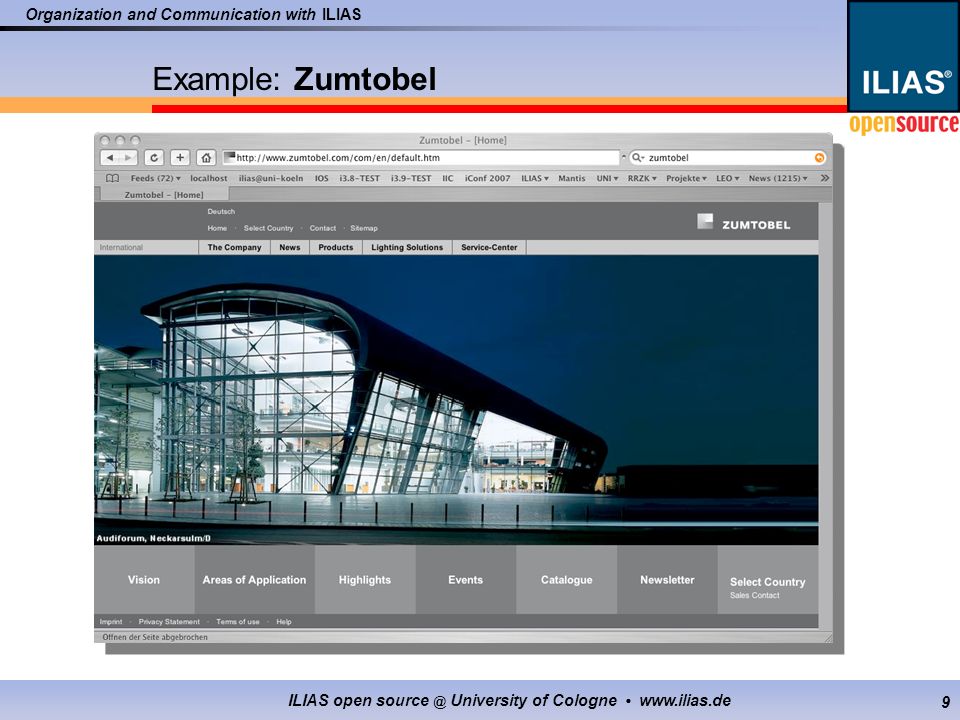Open the Service-Center menu
This screenshot has width=960, height=720.
pos(489,247)
